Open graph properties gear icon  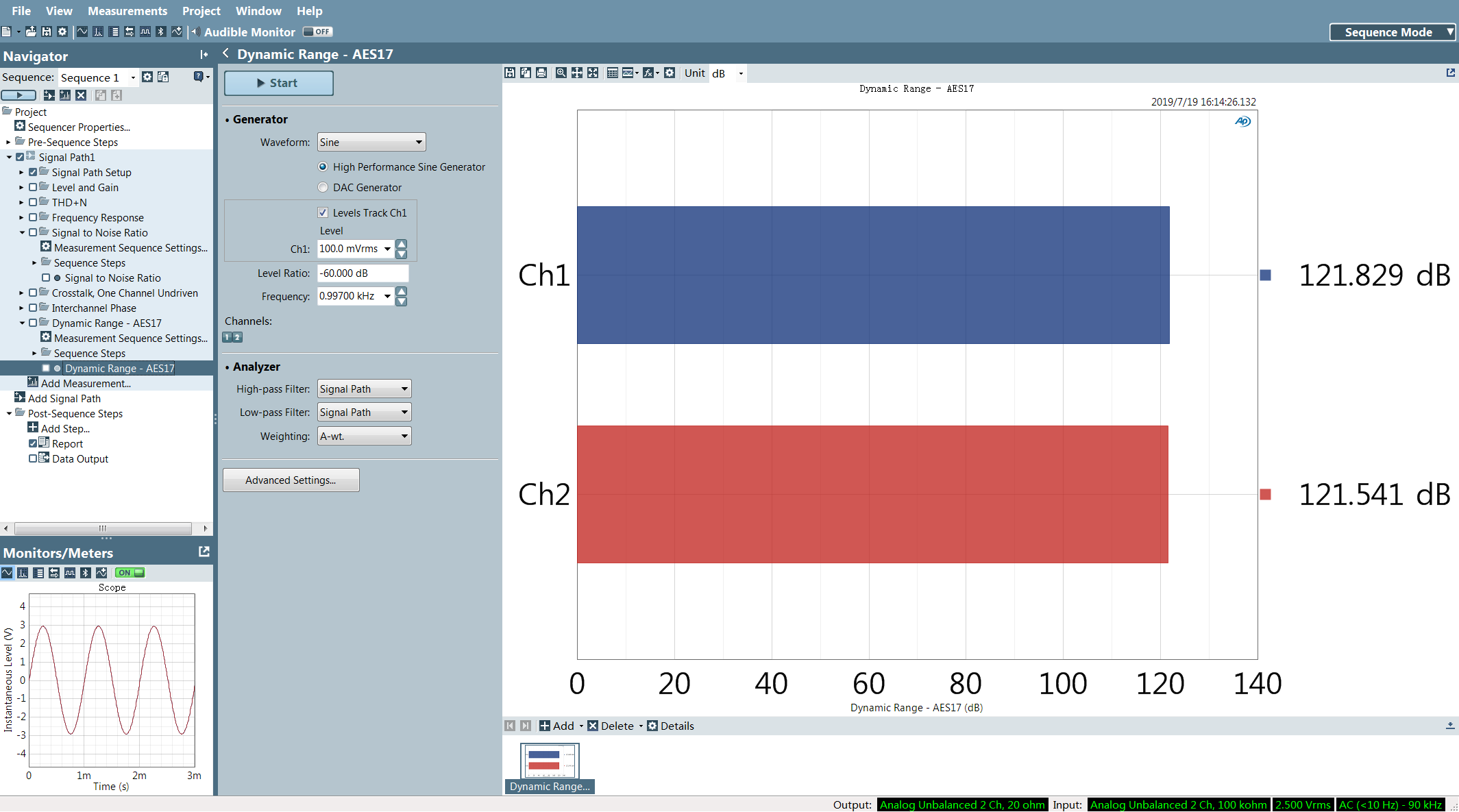670,73
